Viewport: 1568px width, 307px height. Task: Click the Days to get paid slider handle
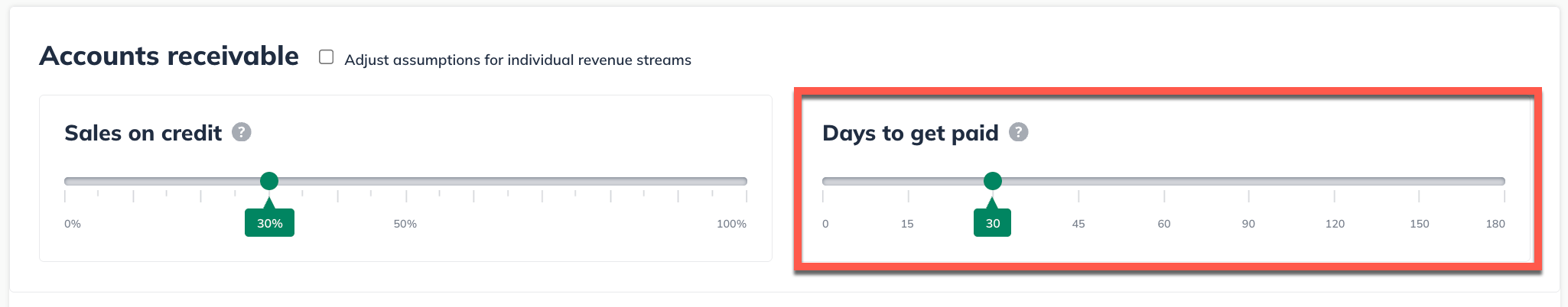[x=992, y=181]
